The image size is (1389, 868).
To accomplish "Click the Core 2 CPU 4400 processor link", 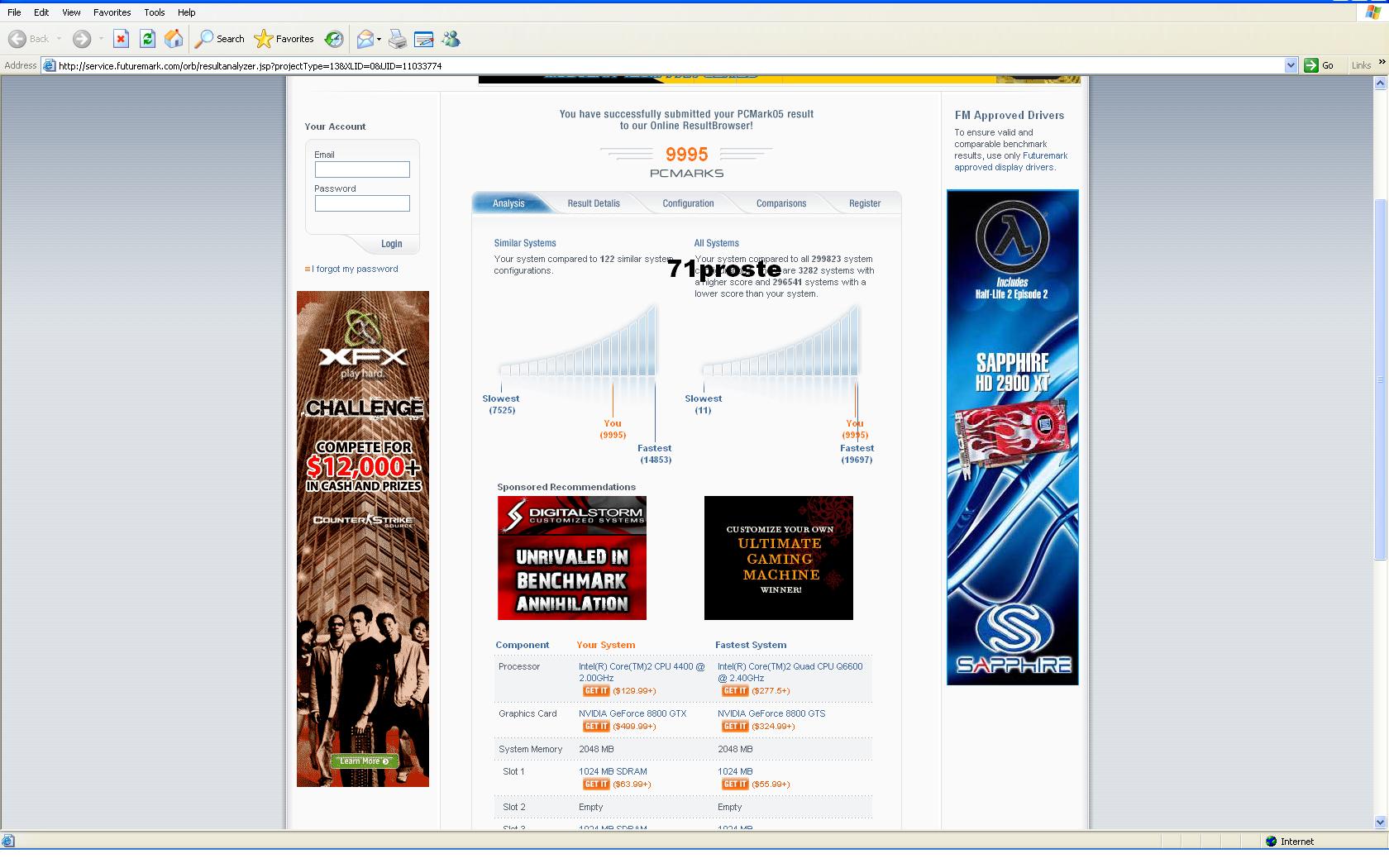I will click(642, 672).
